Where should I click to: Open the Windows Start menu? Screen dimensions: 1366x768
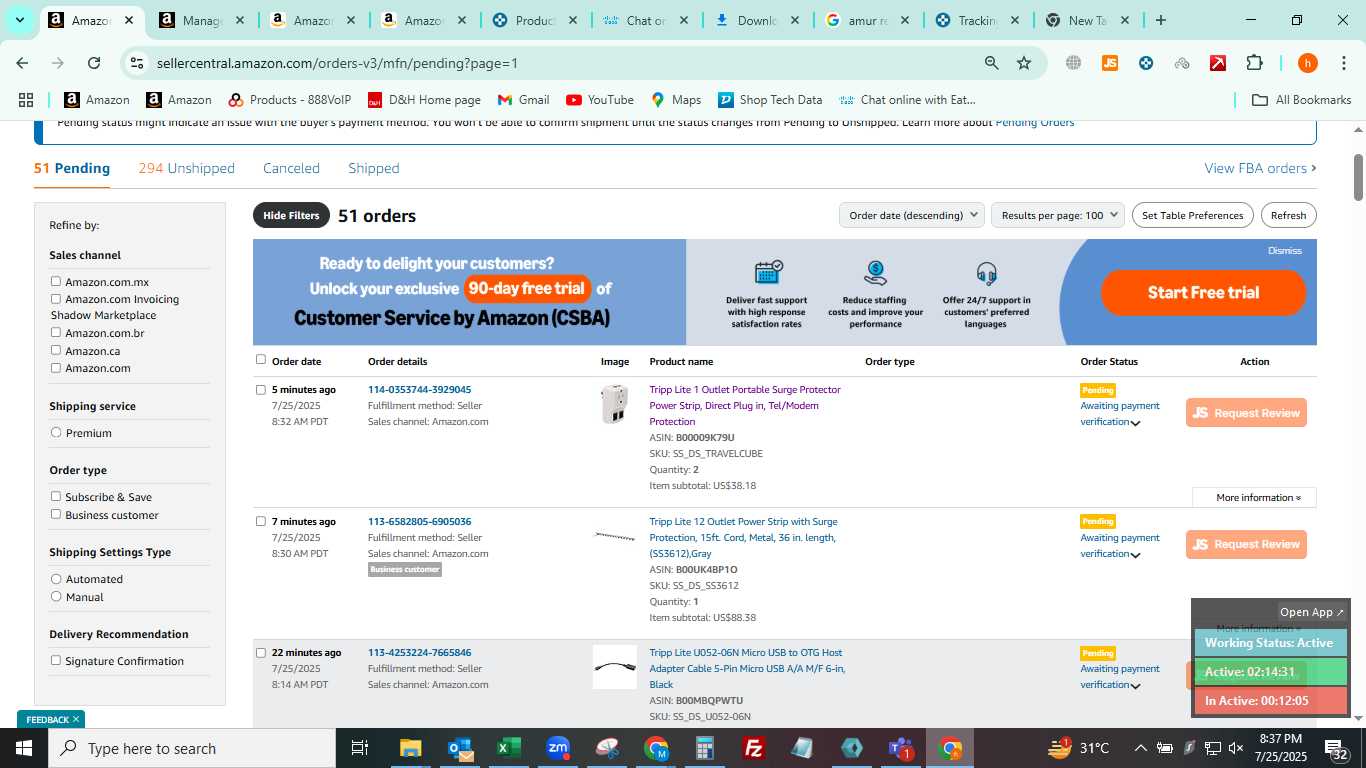[24, 748]
